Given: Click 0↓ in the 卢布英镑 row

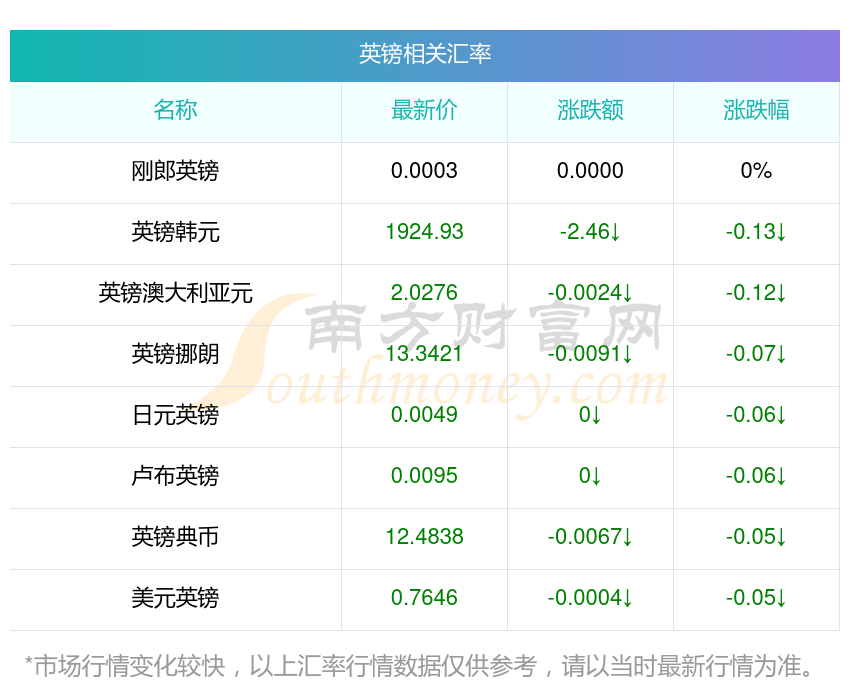Looking at the screenshot, I should click(590, 476).
